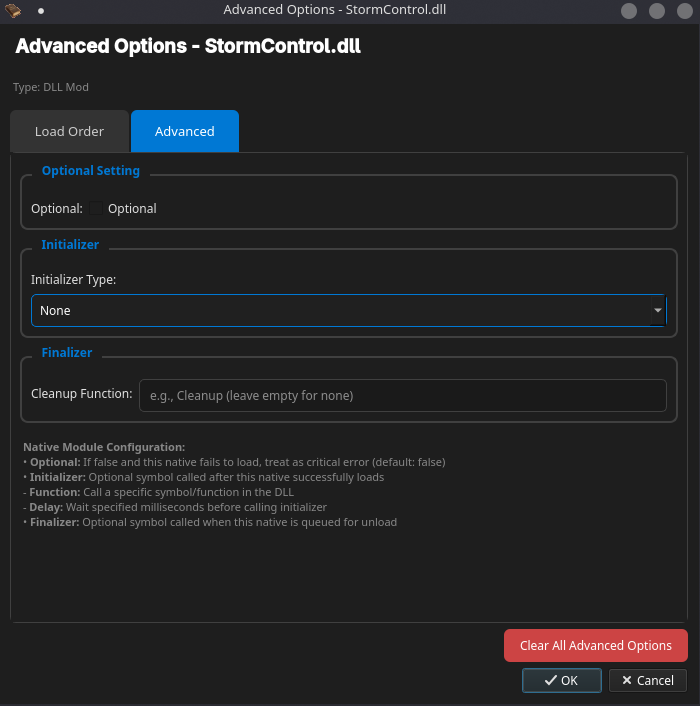700x706 pixels.
Task: Click the Cleanup Function label
Action: tap(82, 394)
